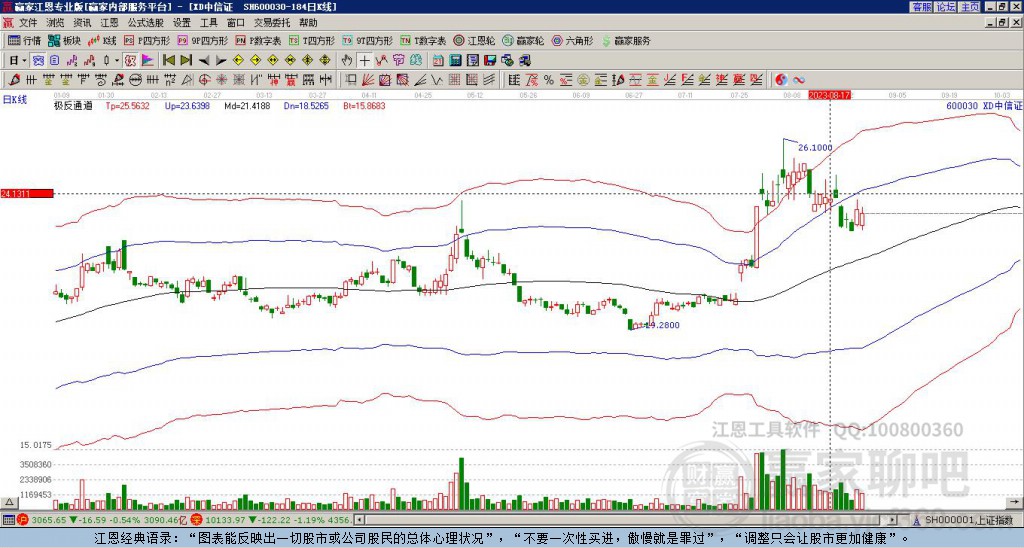Viewport: 1024px width, 548px height.
Task: Click the 极反通道 indicator label
Action: [x=72, y=105]
